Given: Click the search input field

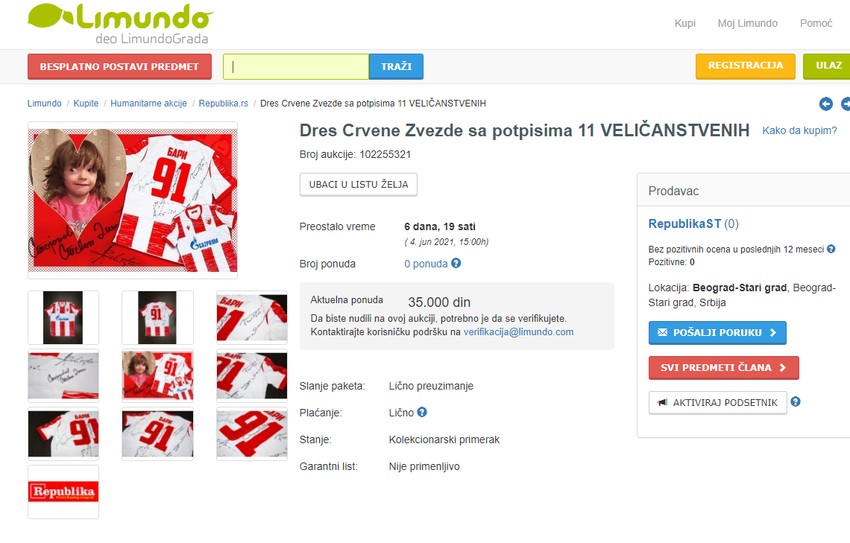Looking at the screenshot, I should 296,67.
